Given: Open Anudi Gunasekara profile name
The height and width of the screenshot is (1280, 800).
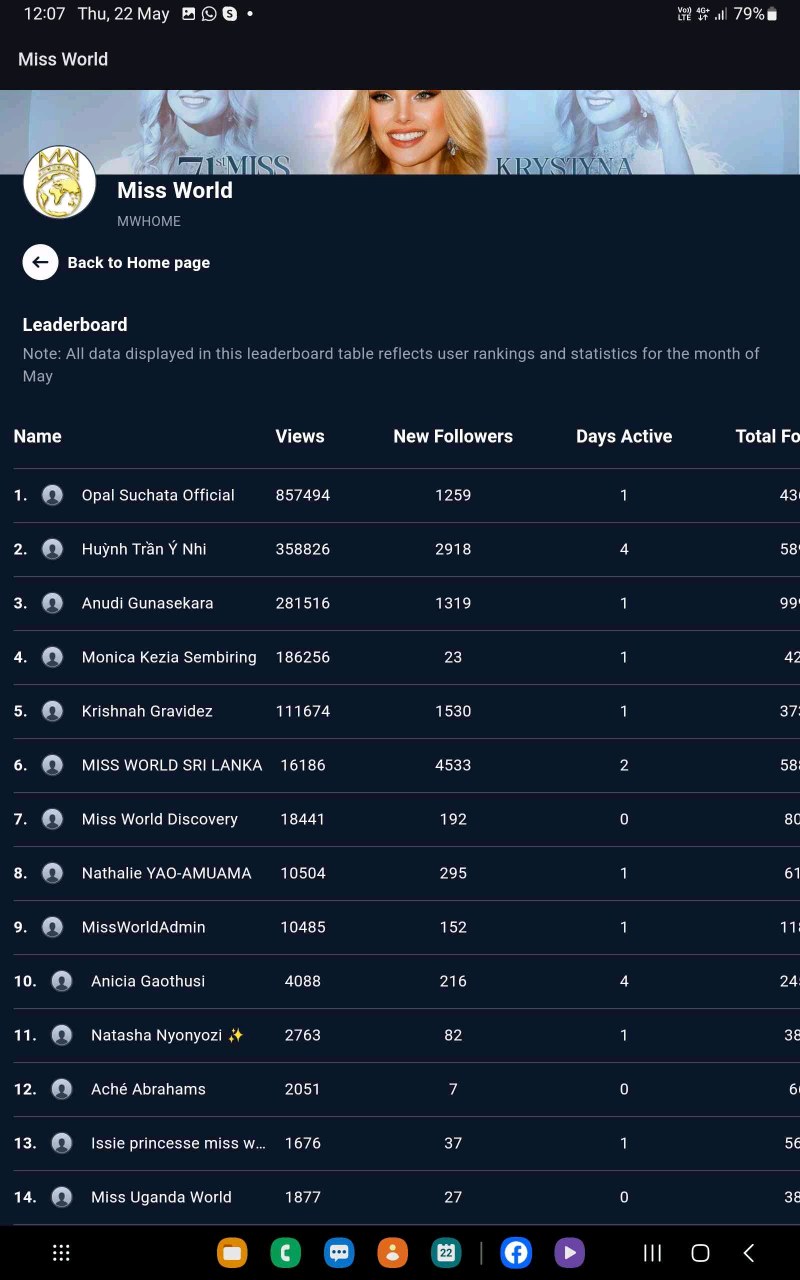Looking at the screenshot, I should tap(147, 603).
